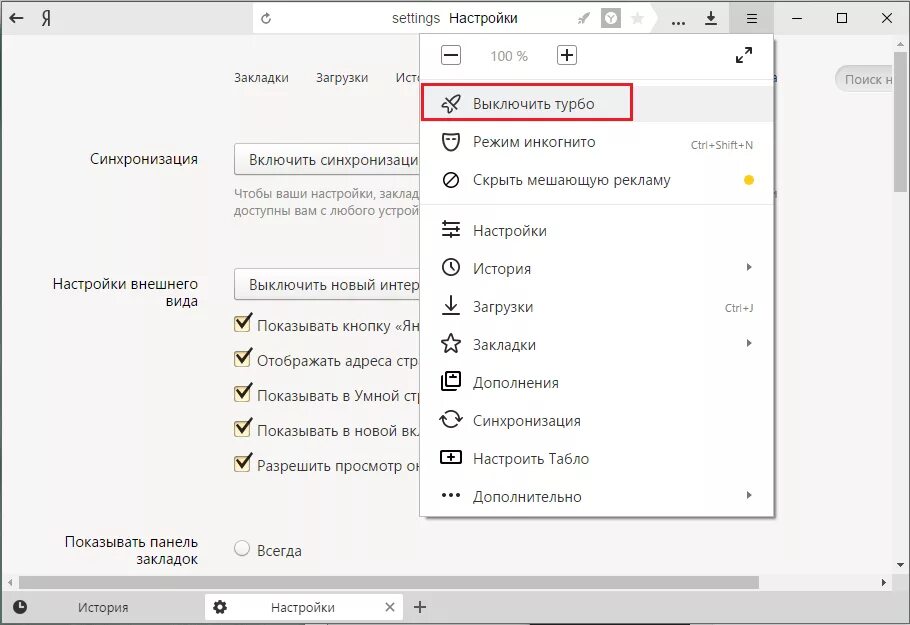The height and width of the screenshot is (625, 910).
Task: Click the turbo rocket icon in address bar
Action: 584,19
